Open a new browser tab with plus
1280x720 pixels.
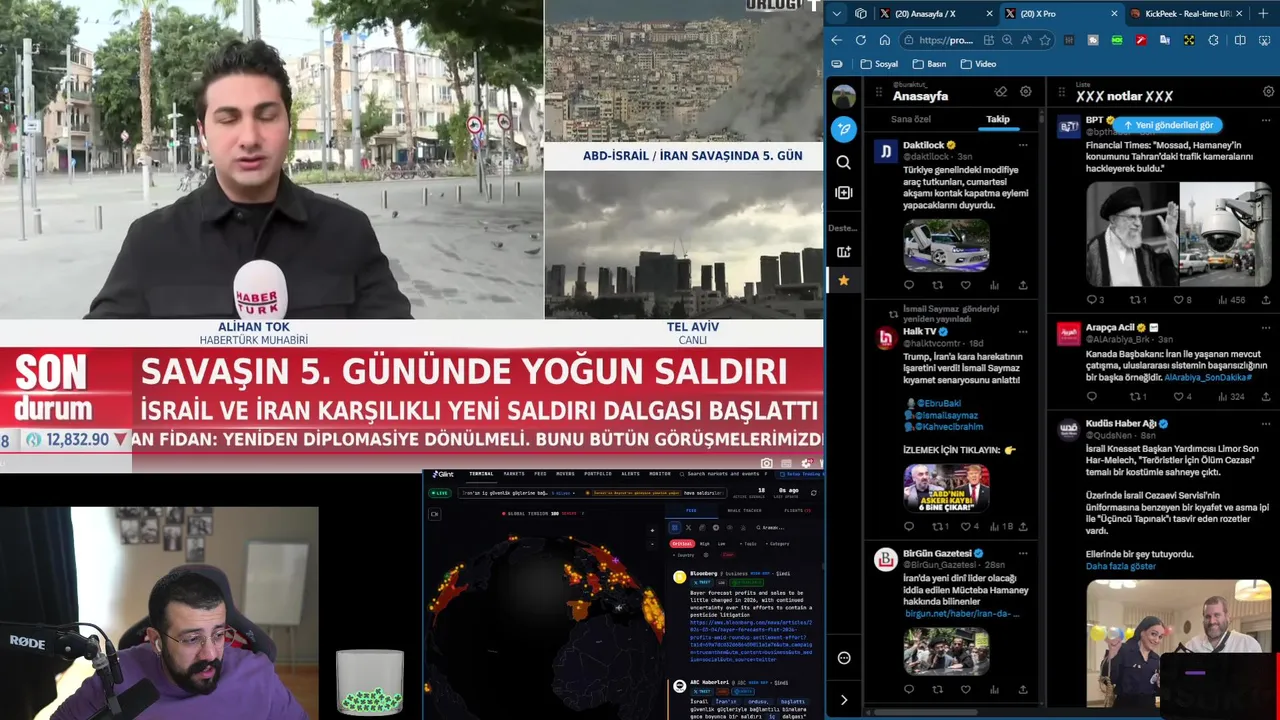click(x=1264, y=14)
